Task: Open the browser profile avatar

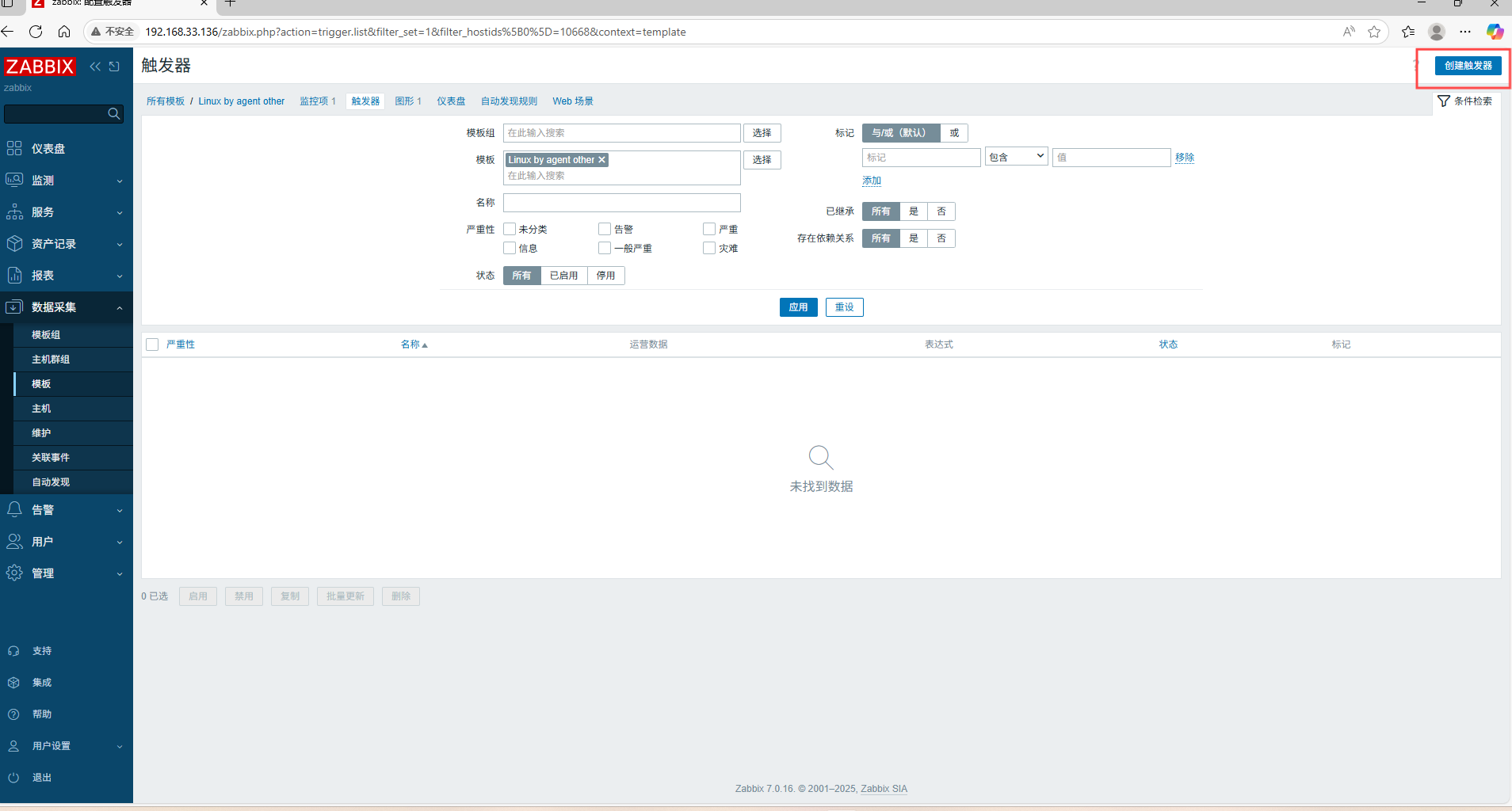Action: click(x=1437, y=32)
